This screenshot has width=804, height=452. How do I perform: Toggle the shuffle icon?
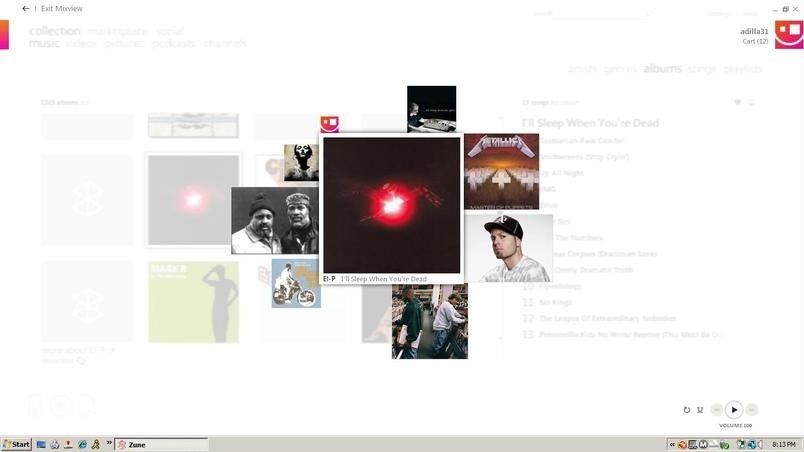coord(700,410)
